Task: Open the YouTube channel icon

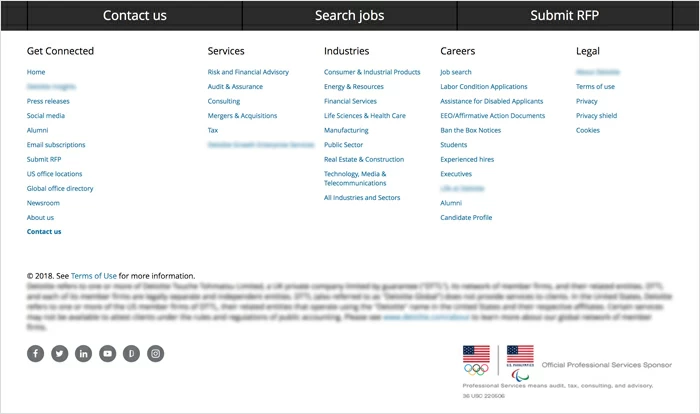Action: [x=107, y=353]
